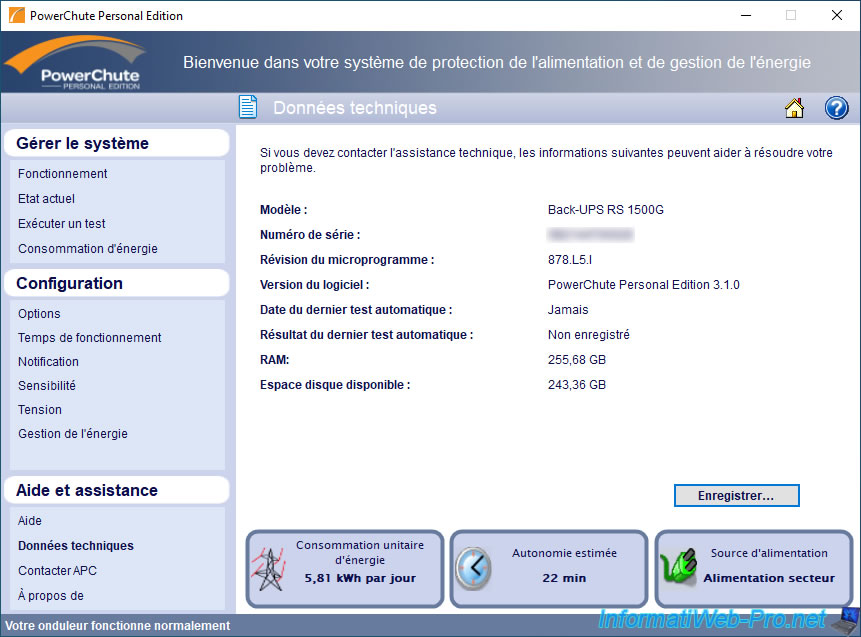Open Exécuter un test
The image size is (861, 637).
(62, 224)
